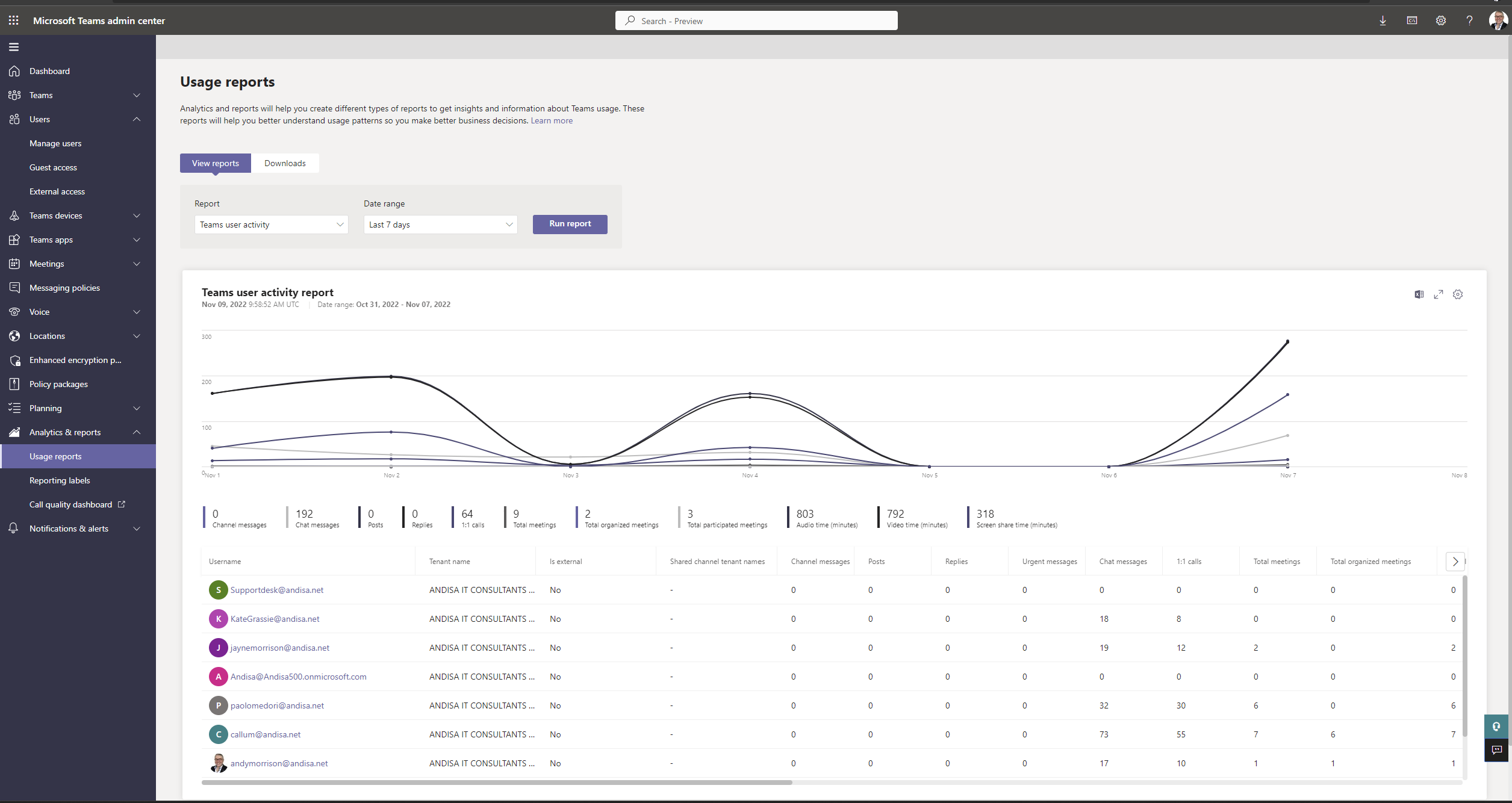Collapse Analytics & reports chevron
Image resolution: width=1512 pixels, height=803 pixels.
(x=137, y=432)
